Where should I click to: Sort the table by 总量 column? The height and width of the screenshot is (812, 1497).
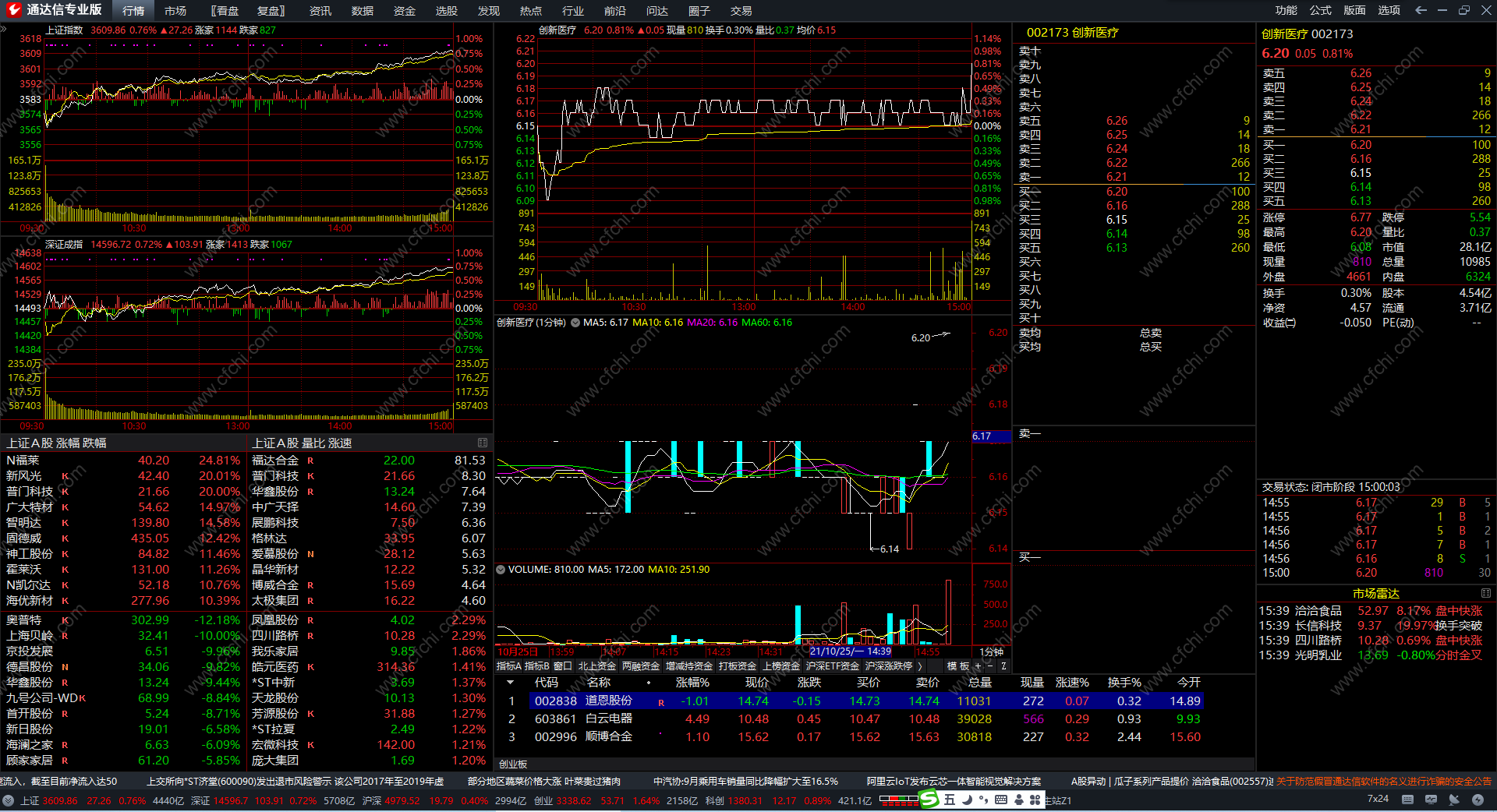pos(980,683)
